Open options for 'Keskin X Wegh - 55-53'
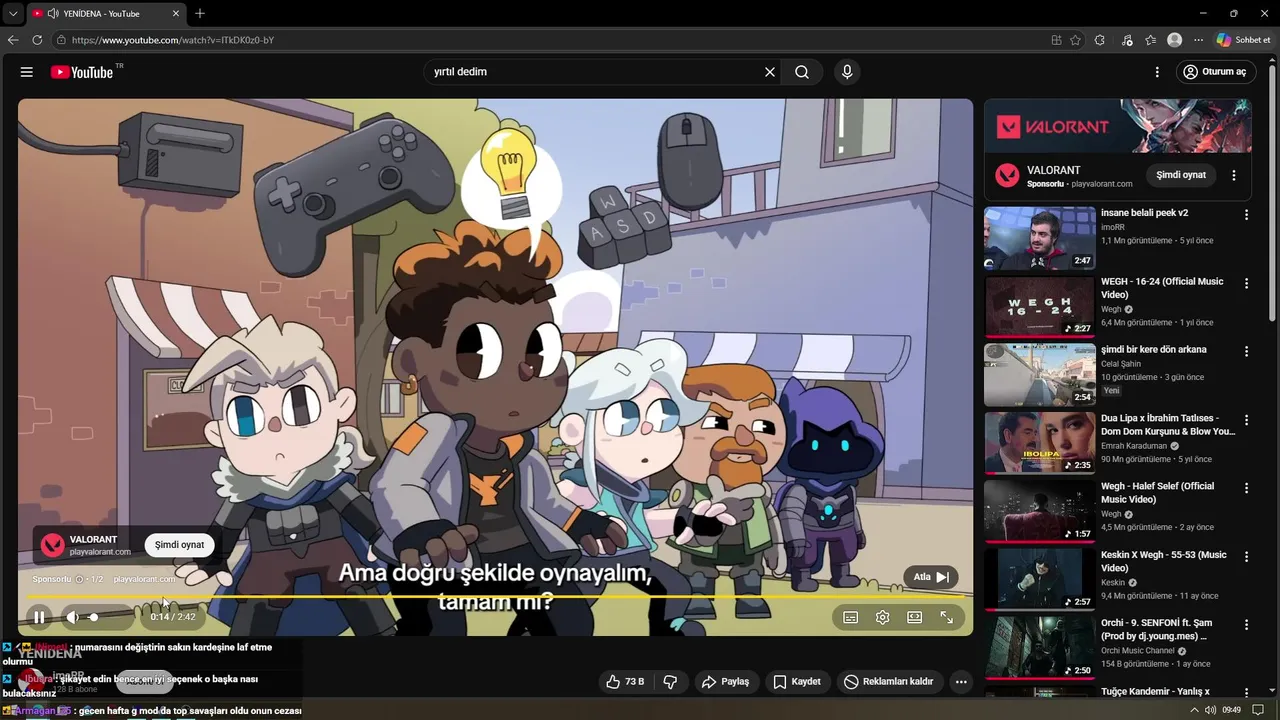Image resolution: width=1280 pixels, height=720 pixels. click(x=1246, y=556)
